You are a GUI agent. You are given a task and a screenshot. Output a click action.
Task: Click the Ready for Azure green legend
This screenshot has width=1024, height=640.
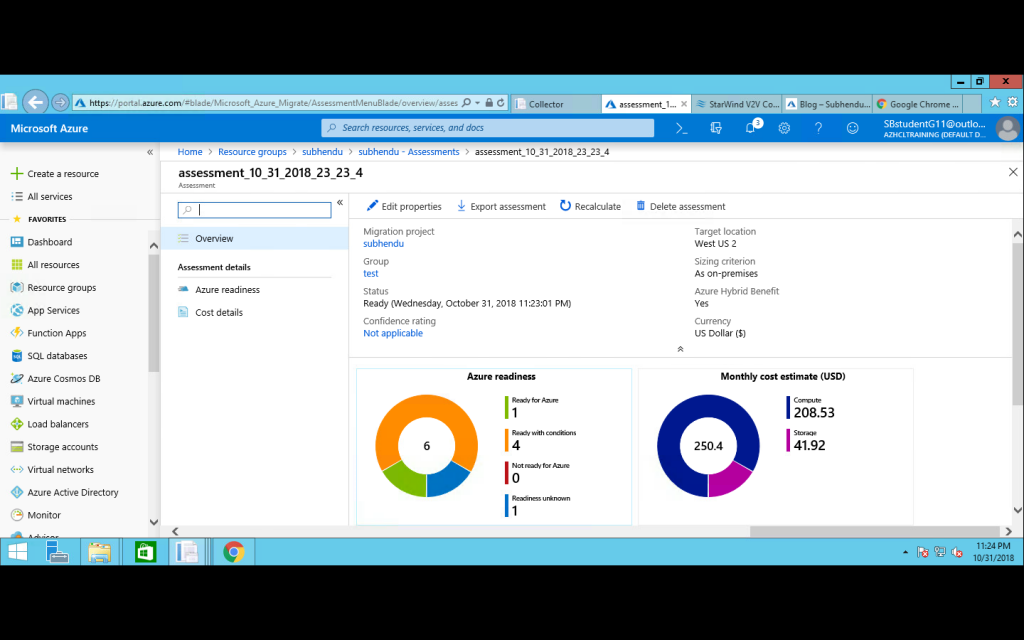pyautogui.click(x=532, y=408)
